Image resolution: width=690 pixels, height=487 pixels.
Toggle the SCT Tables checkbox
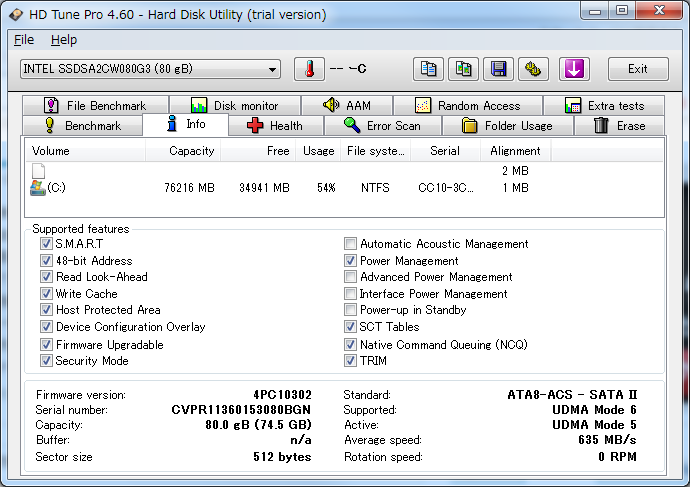350,327
